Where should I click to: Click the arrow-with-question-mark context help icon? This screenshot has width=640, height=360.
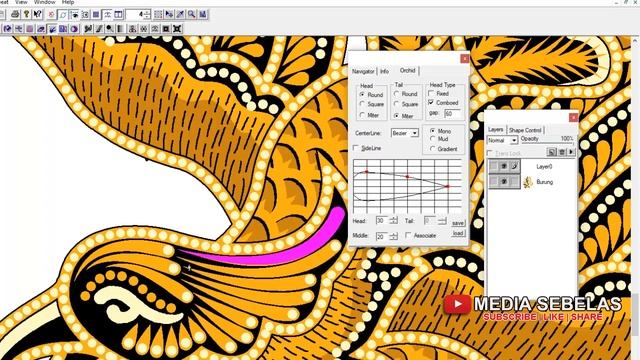click(x=38, y=14)
